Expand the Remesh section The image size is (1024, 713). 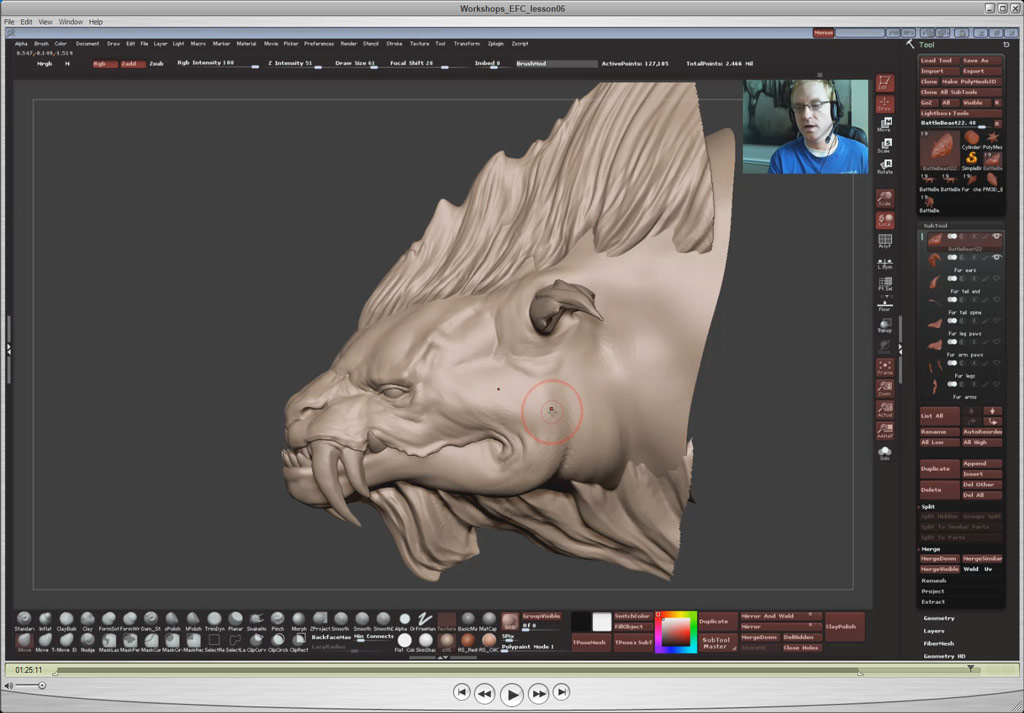pyautogui.click(x=933, y=580)
